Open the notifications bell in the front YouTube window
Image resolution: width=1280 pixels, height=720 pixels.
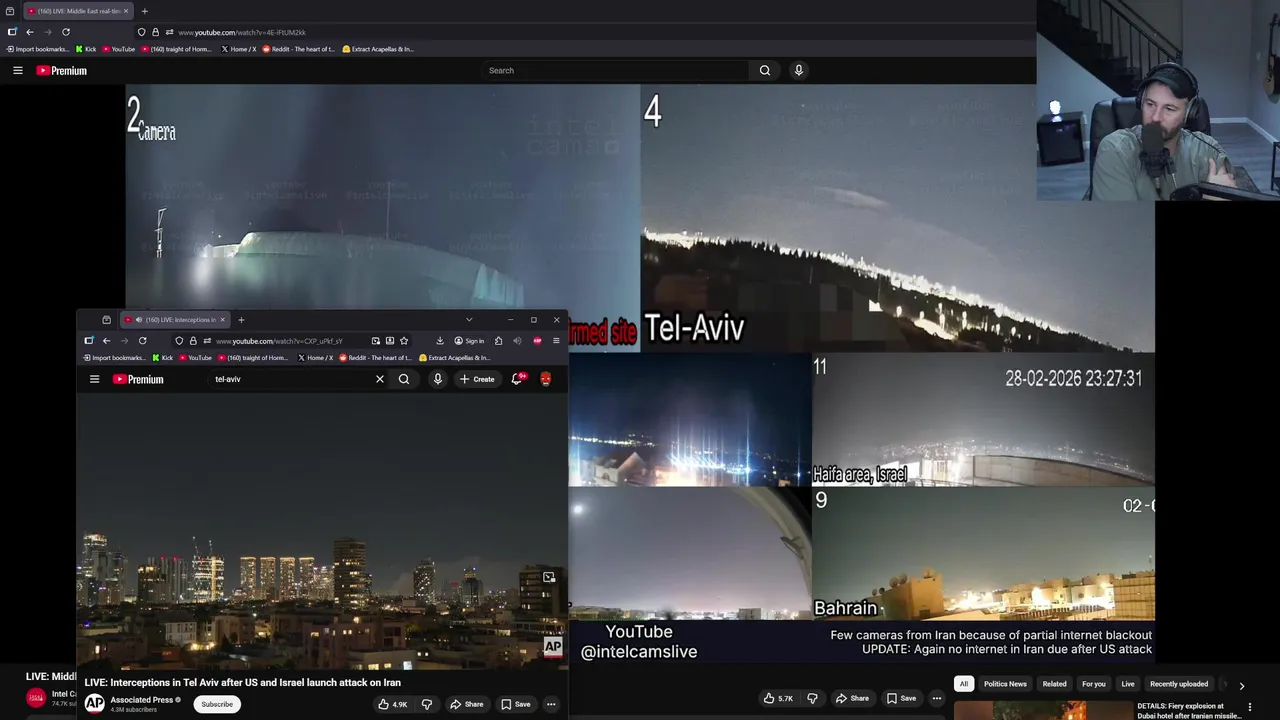click(x=517, y=379)
